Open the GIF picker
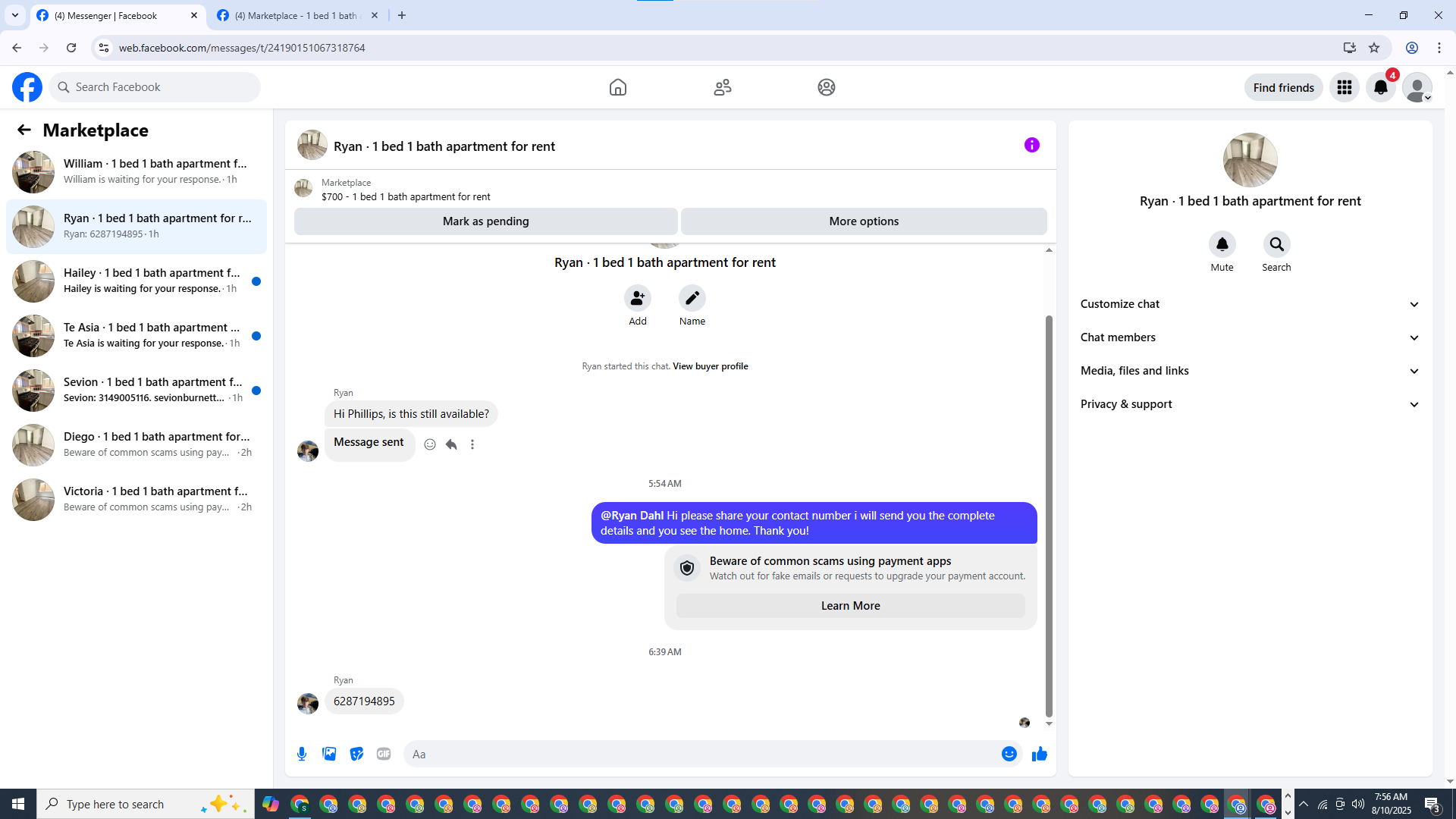Image resolution: width=1456 pixels, height=819 pixels. click(384, 754)
